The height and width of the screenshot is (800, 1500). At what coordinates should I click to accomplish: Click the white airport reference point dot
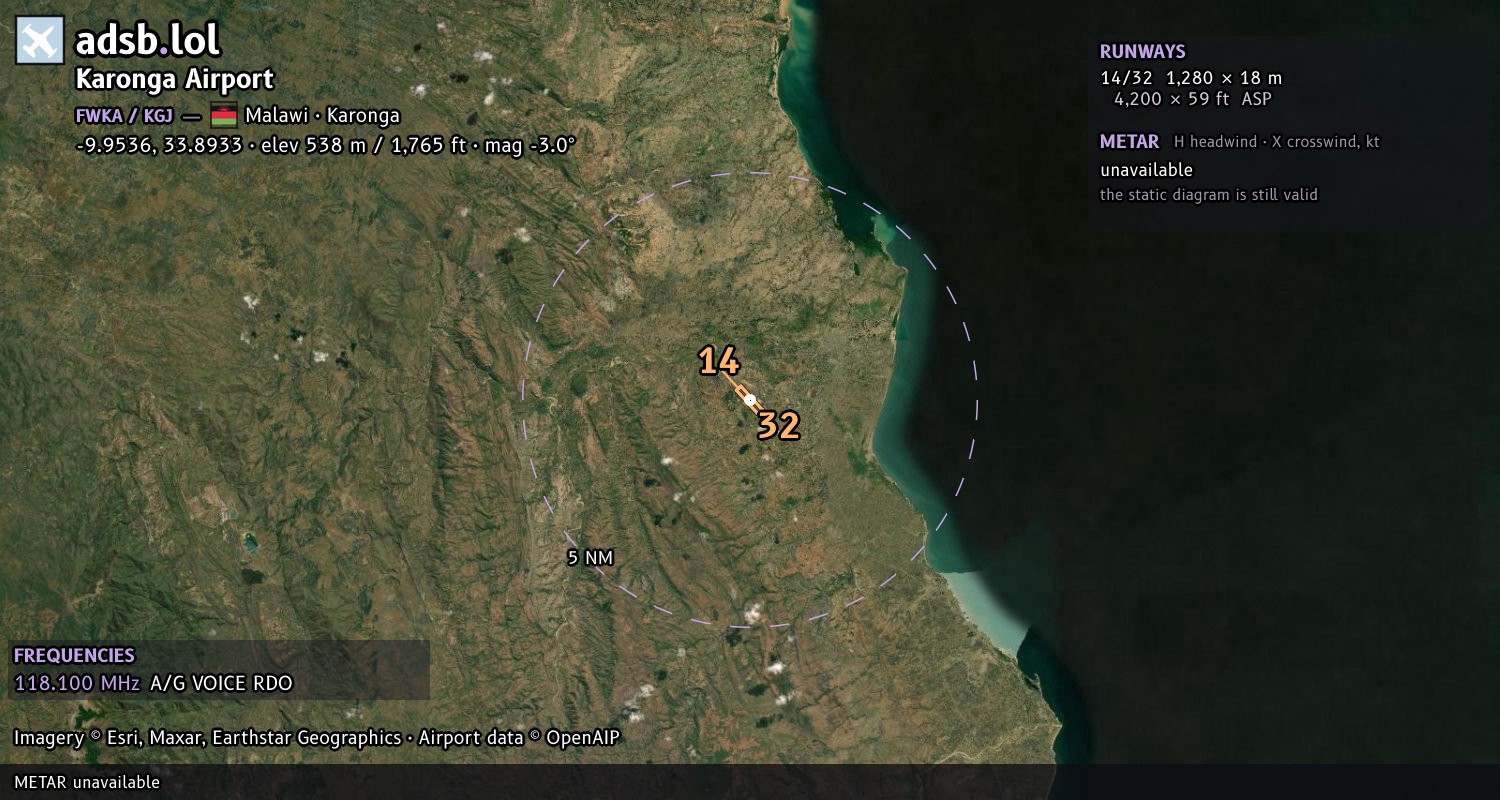point(750,399)
